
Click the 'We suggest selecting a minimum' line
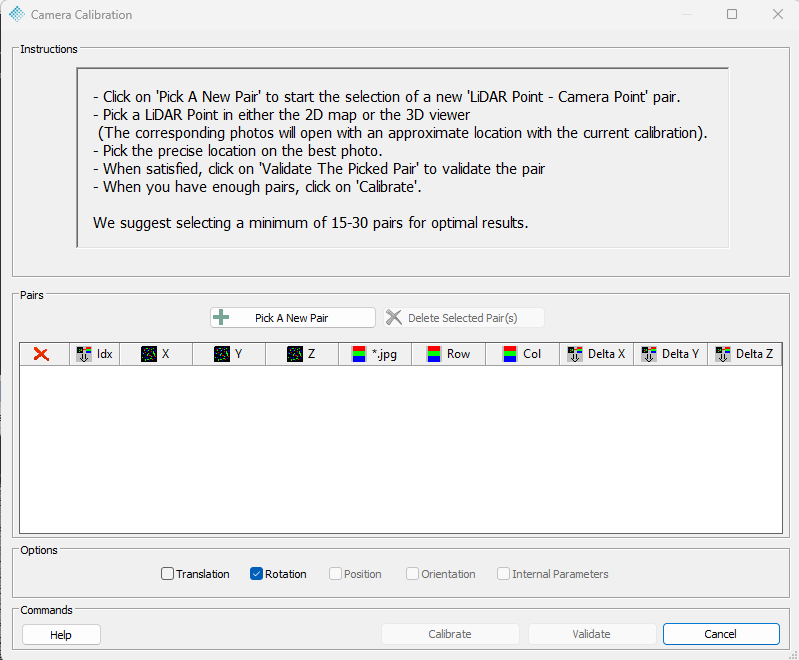[310, 223]
